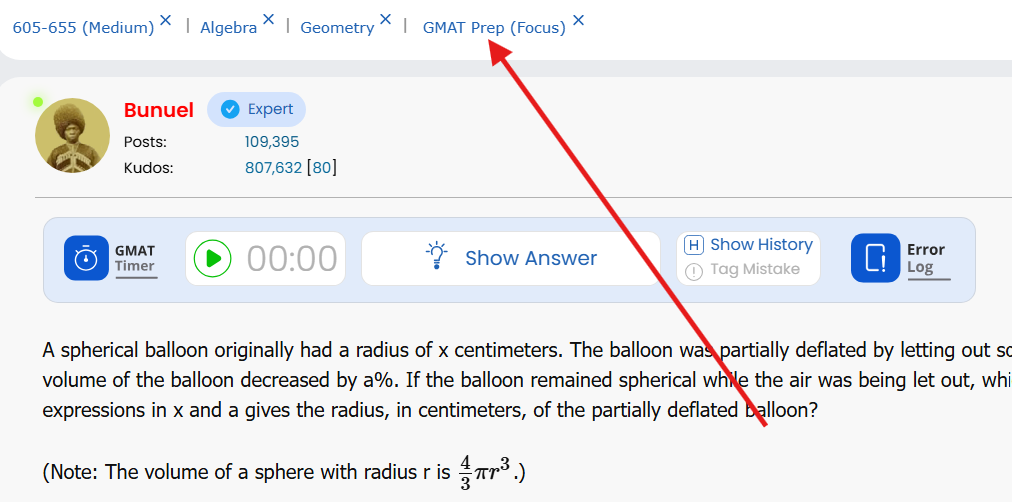View Bunuel's 807,632 kudos count
Image resolution: width=1012 pixels, height=502 pixels.
pos(273,168)
